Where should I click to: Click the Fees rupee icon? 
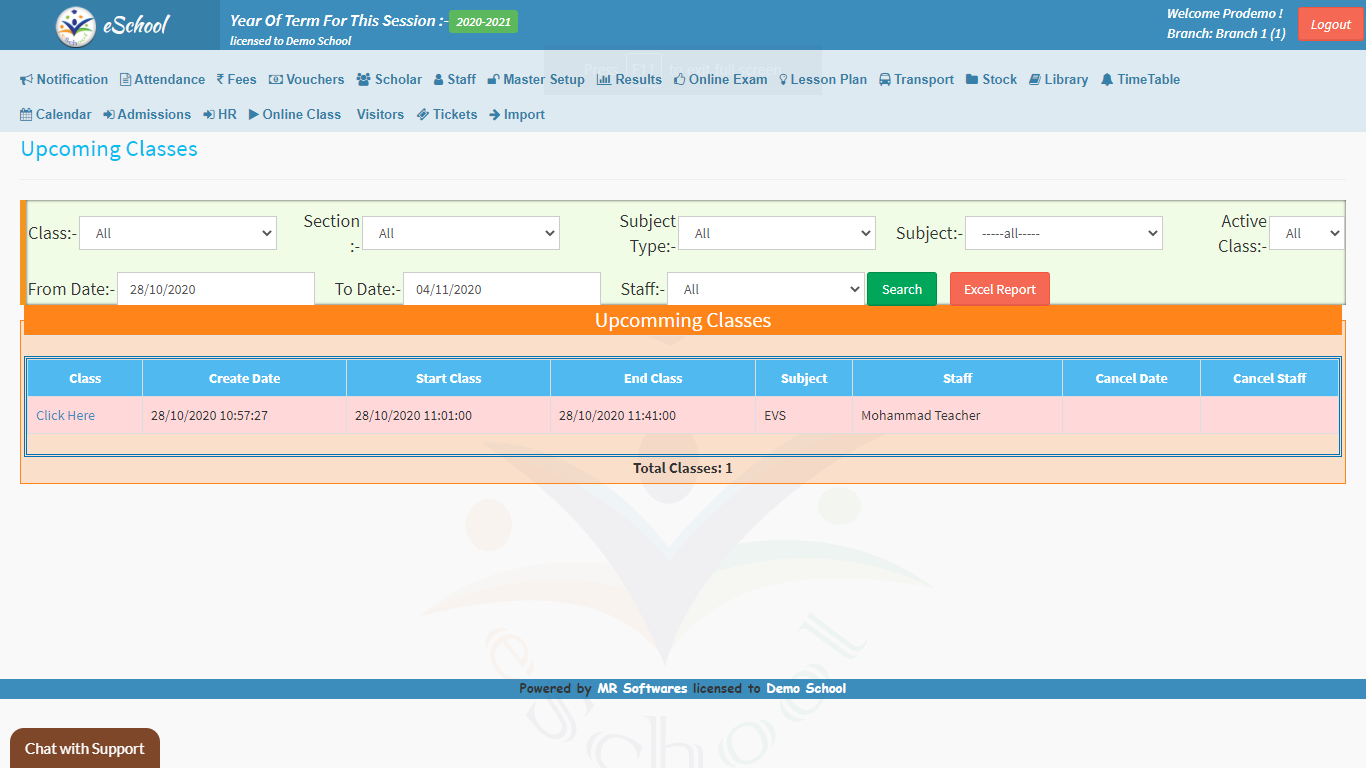[220, 80]
